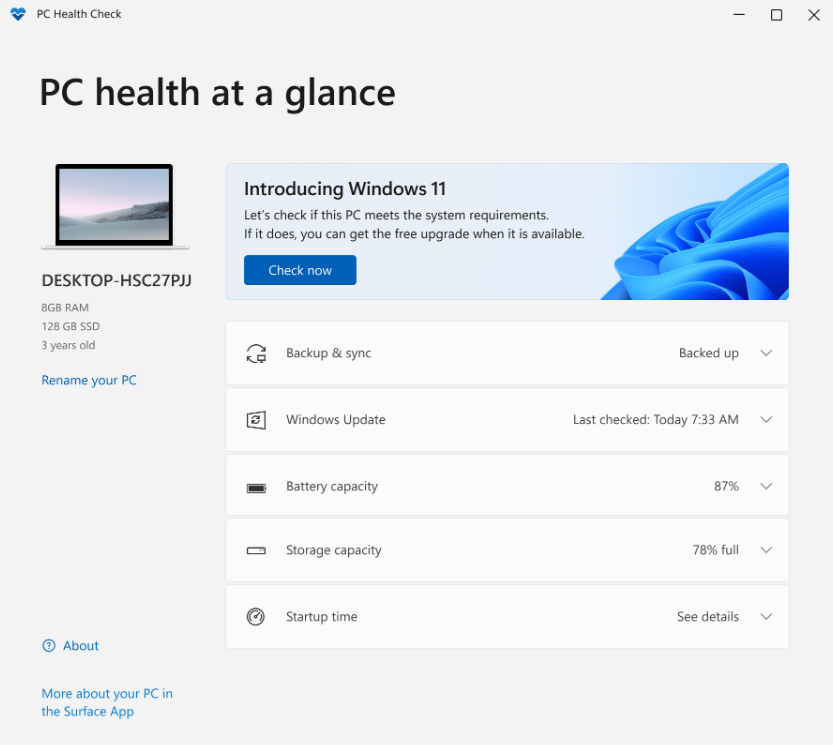This screenshot has width=833, height=745.
Task: Click the 87% battery value
Action: point(726,486)
